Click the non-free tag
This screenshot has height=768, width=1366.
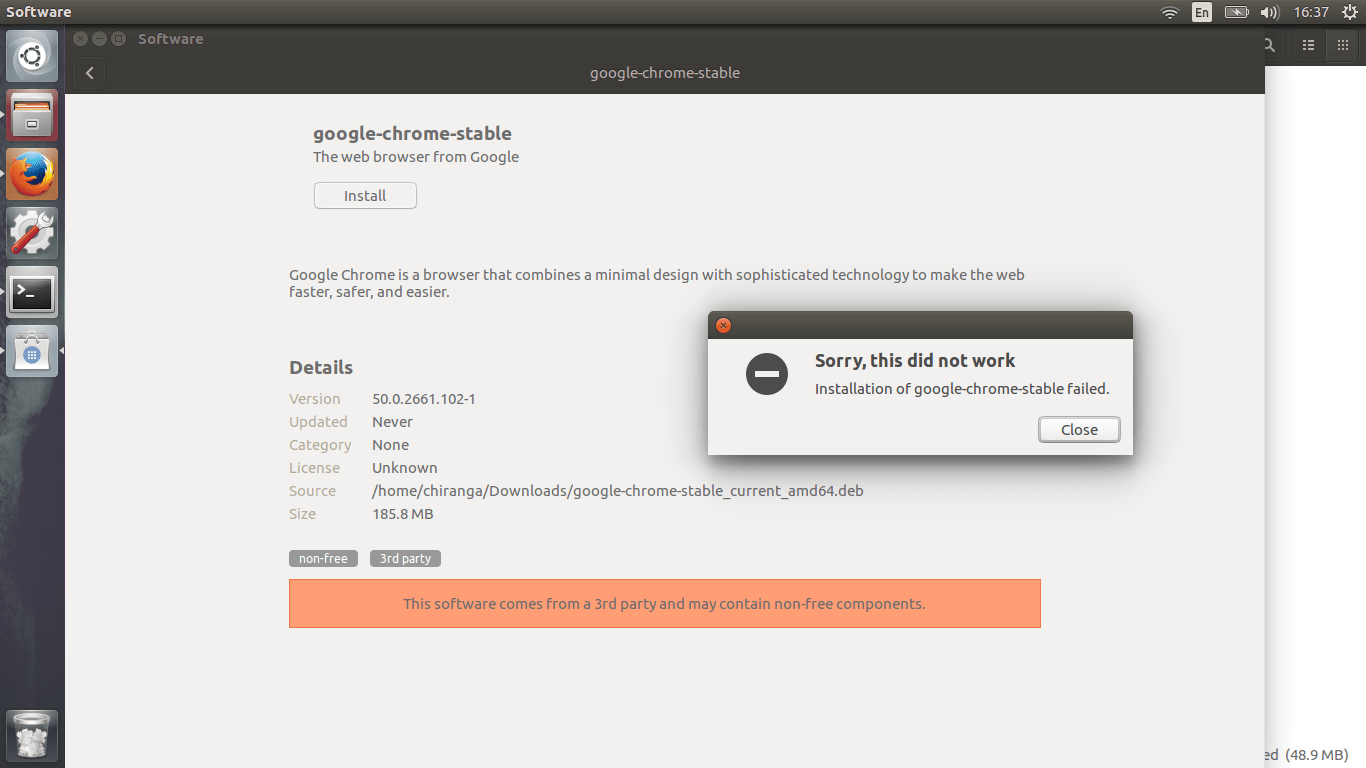pyautogui.click(x=323, y=559)
